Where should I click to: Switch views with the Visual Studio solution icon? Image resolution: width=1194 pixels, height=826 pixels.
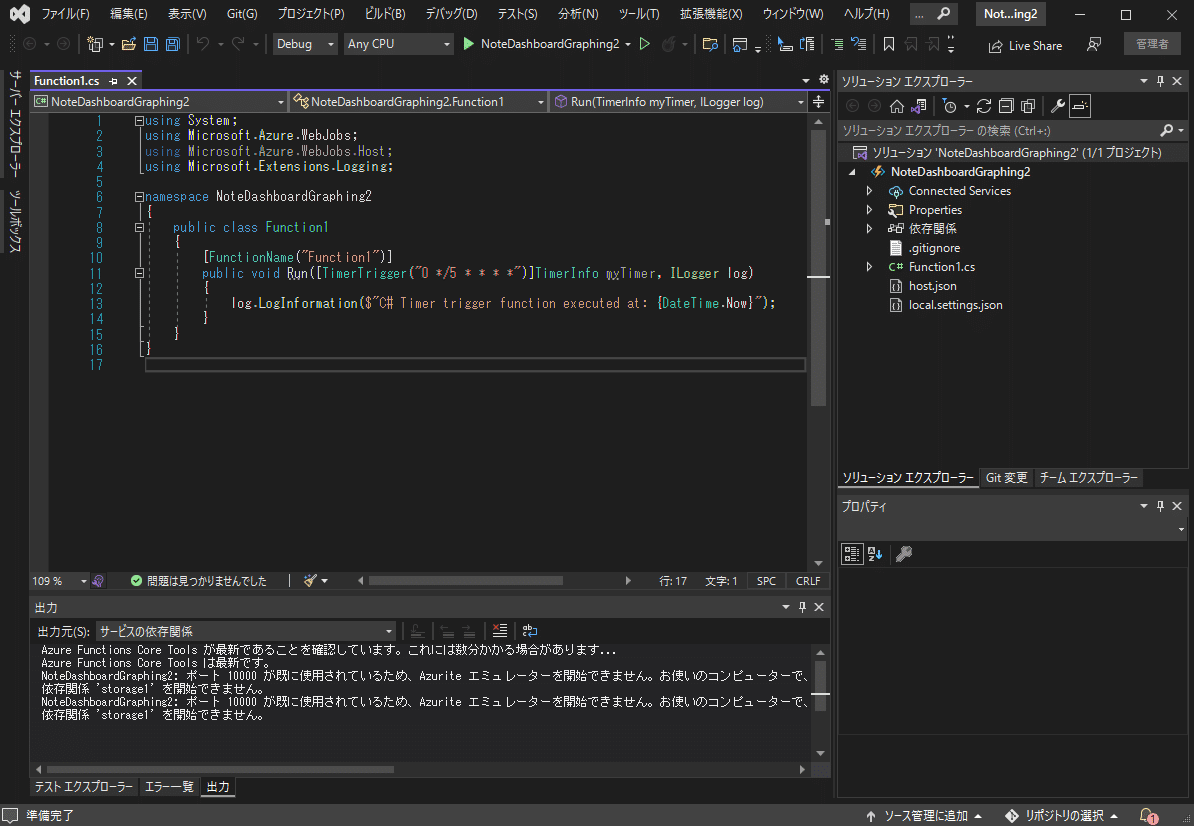tap(919, 107)
